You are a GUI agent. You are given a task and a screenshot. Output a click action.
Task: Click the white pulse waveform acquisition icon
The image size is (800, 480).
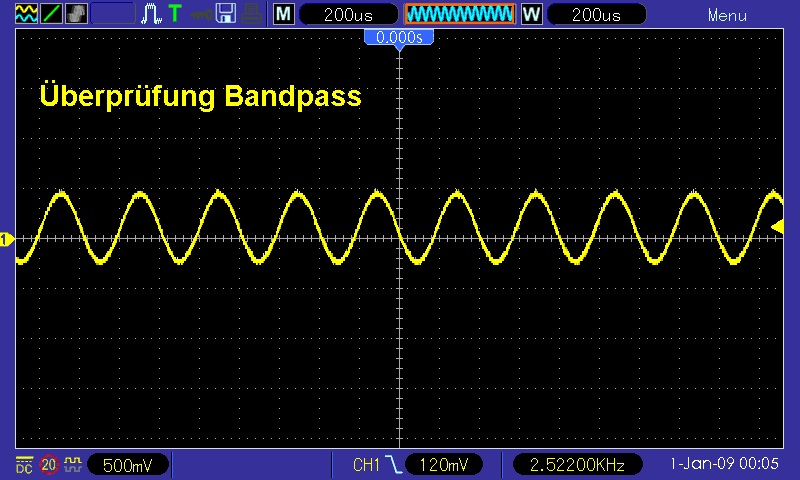(151, 13)
